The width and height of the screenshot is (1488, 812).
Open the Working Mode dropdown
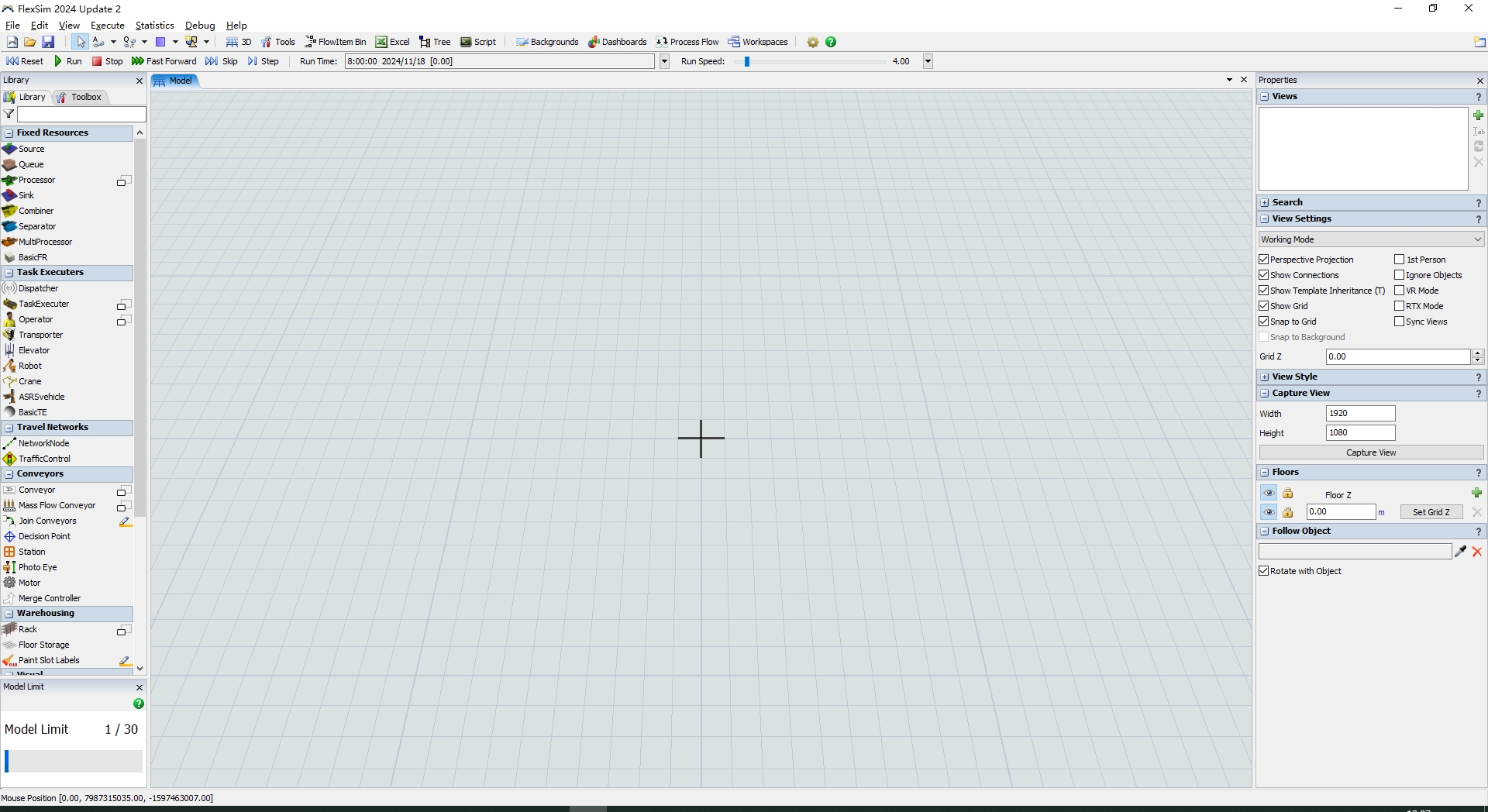(x=1371, y=239)
